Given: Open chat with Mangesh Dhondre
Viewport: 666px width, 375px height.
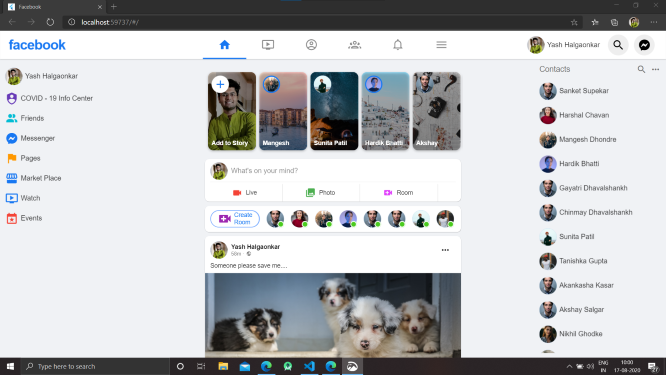Looking at the screenshot, I should point(578,139).
